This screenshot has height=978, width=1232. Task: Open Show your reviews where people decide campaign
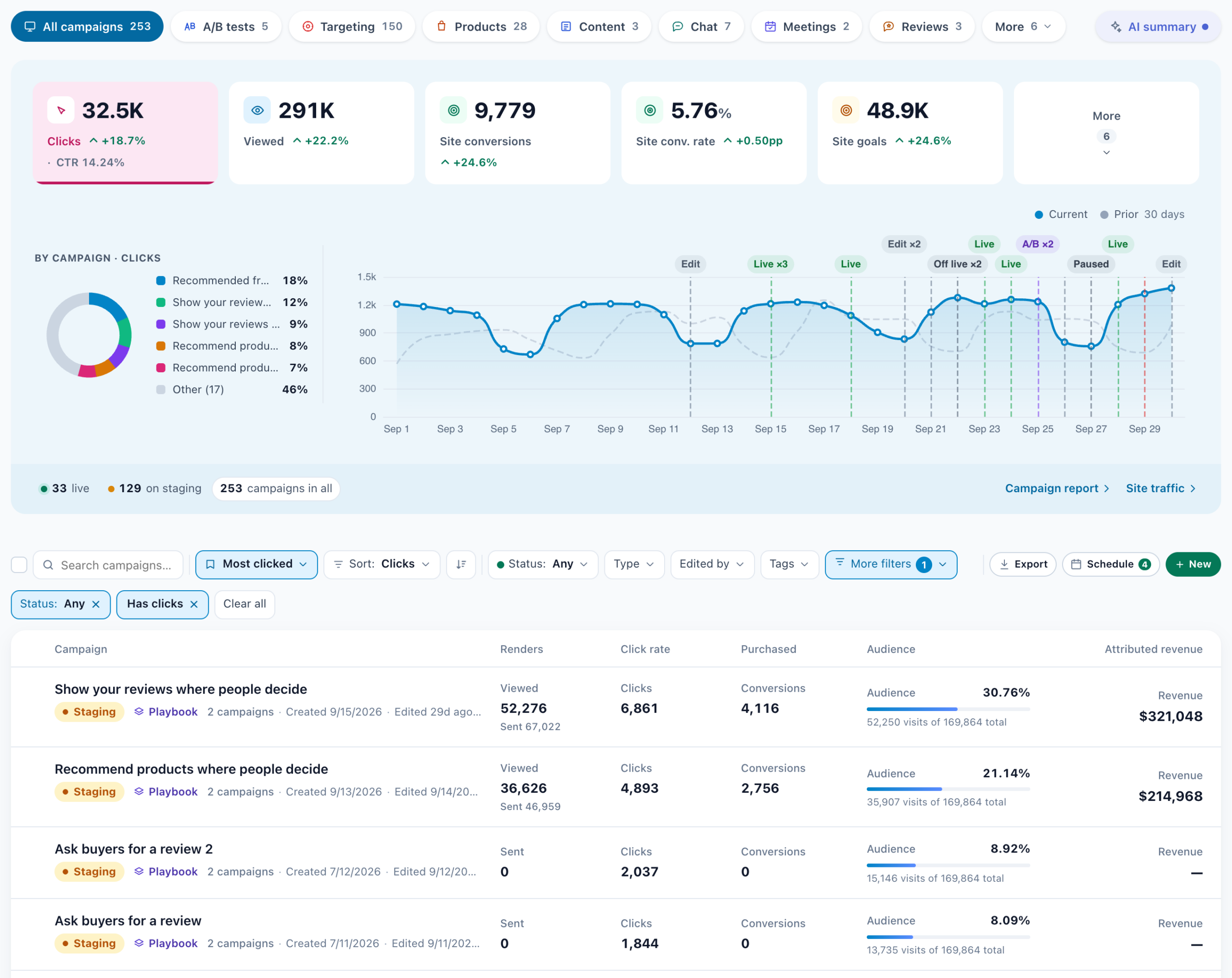coord(180,689)
